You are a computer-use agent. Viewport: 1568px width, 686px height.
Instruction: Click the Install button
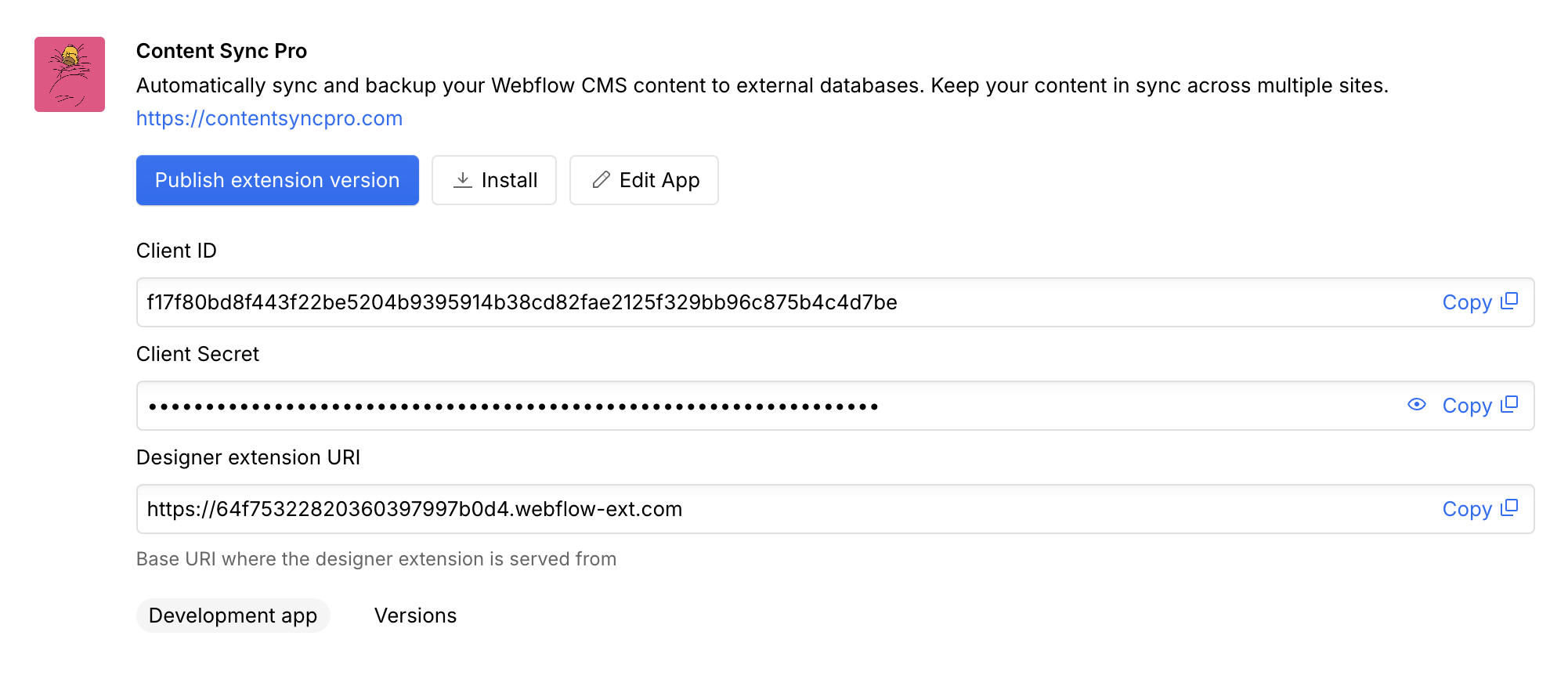click(x=493, y=180)
